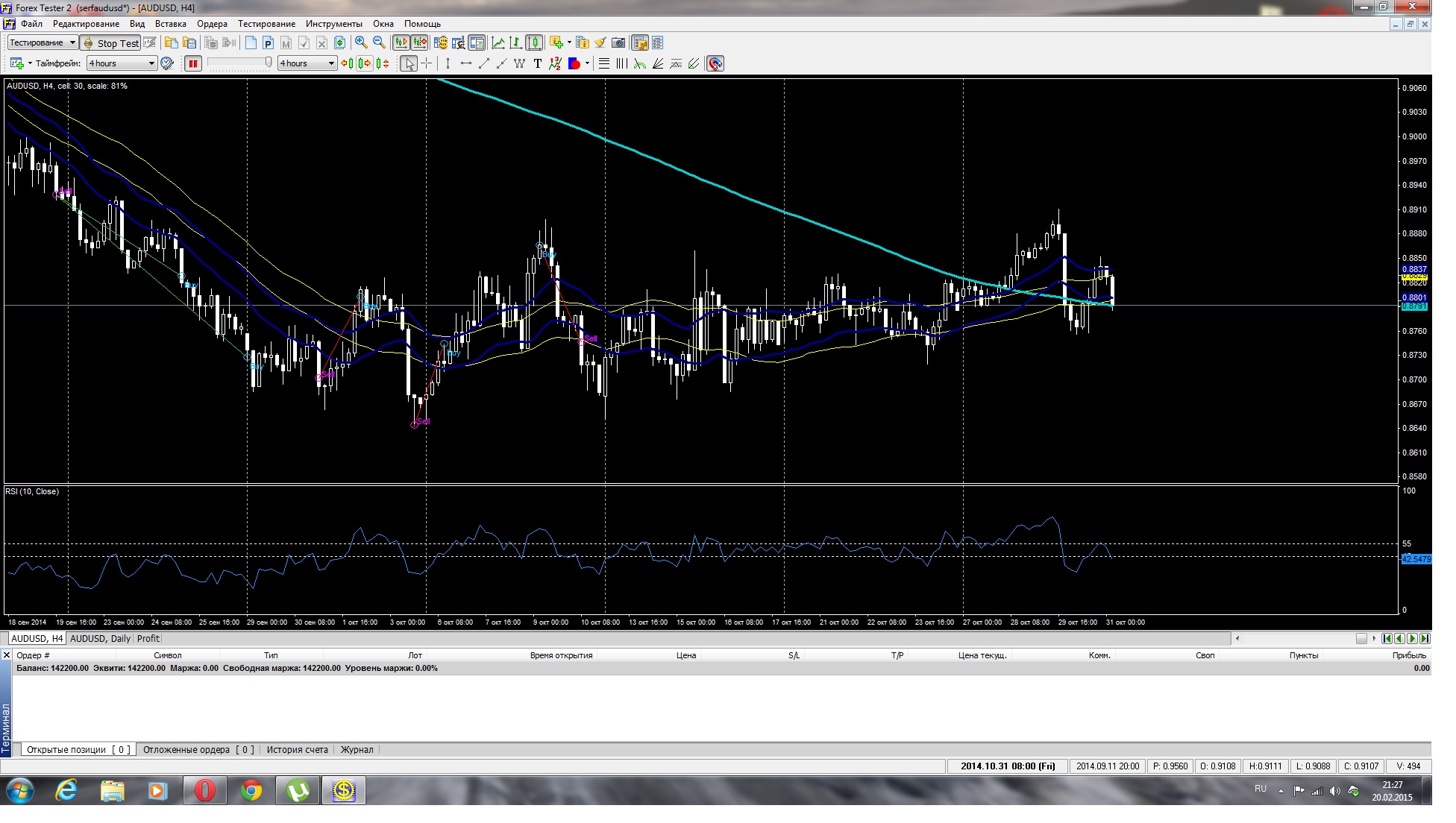The height and width of the screenshot is (823, 1456).
Task: Select the Fibonacci arc tool
Action: (639, 63)
